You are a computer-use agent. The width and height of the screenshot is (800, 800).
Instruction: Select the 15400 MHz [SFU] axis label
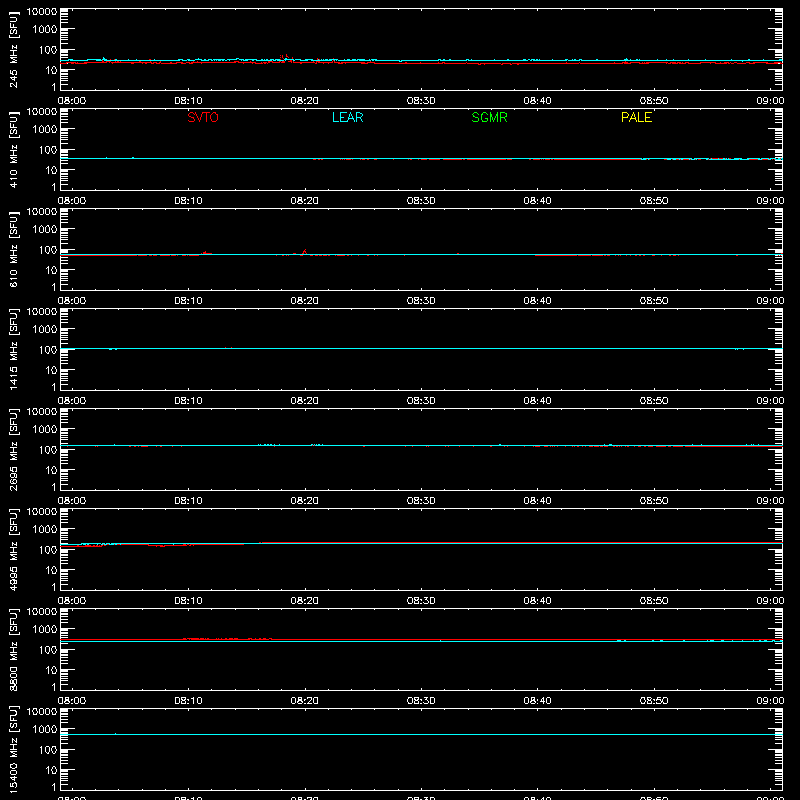point(13,749)
